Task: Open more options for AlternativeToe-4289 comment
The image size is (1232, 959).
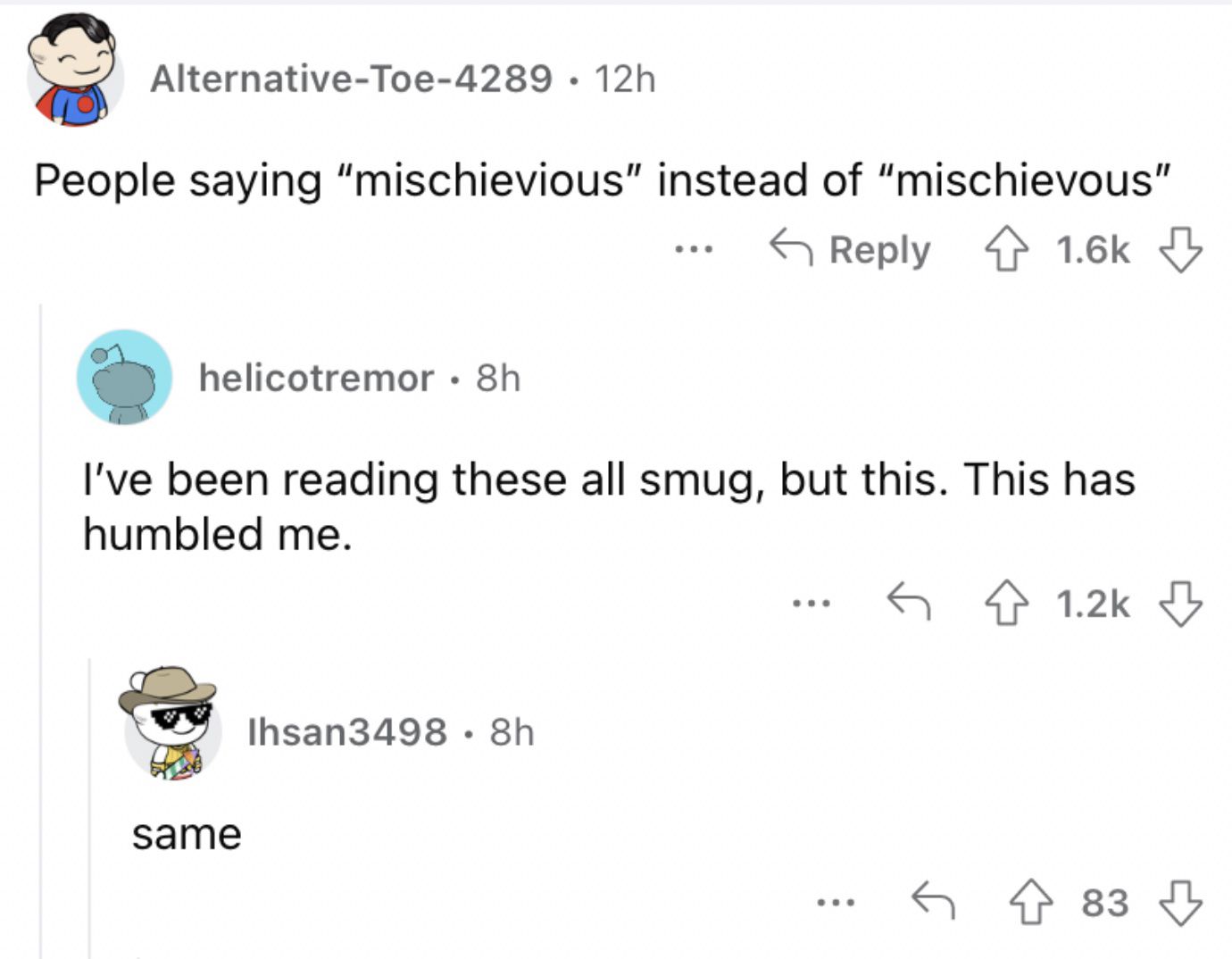Action: 694,250
